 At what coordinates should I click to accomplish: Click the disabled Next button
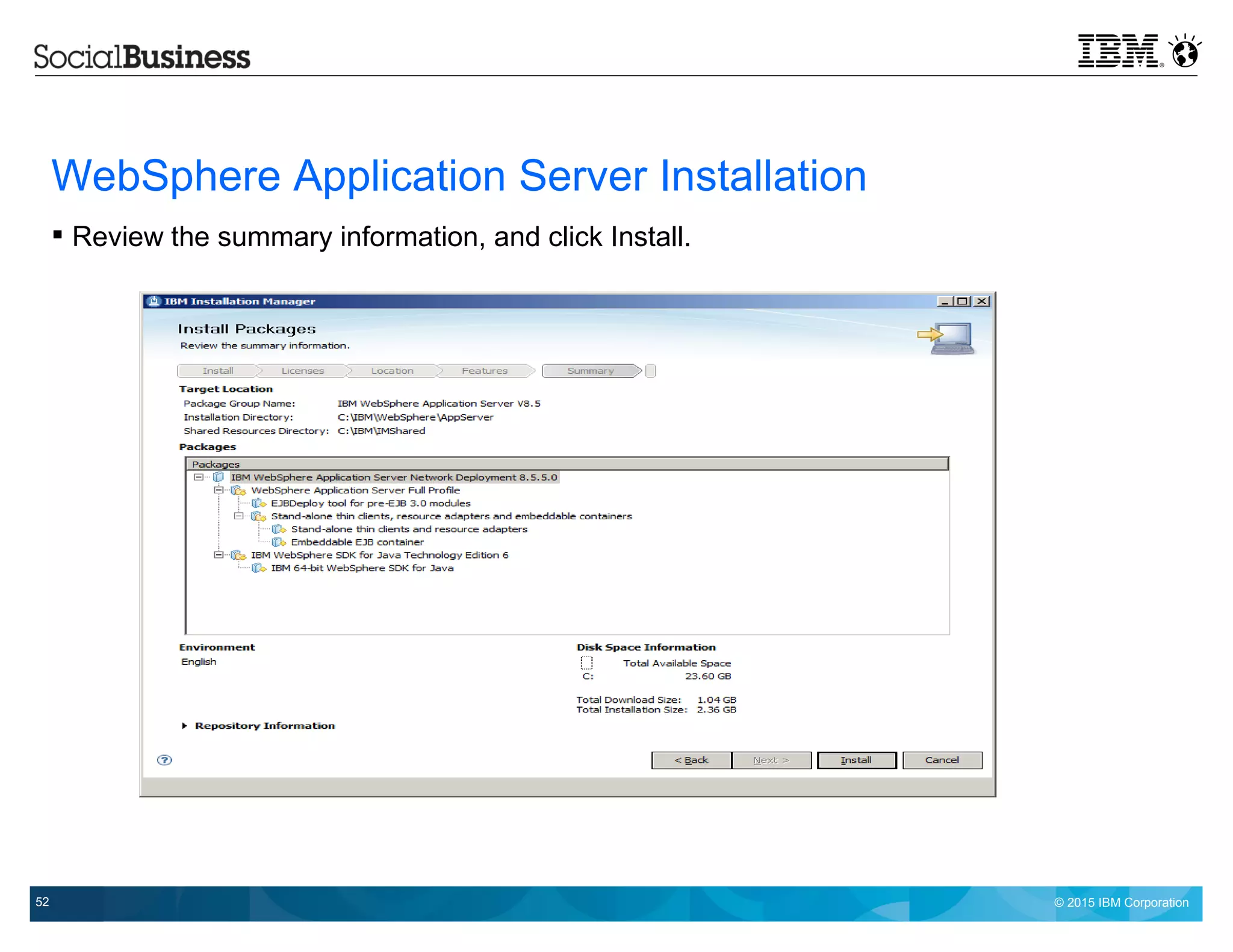(x=771, y=760)
